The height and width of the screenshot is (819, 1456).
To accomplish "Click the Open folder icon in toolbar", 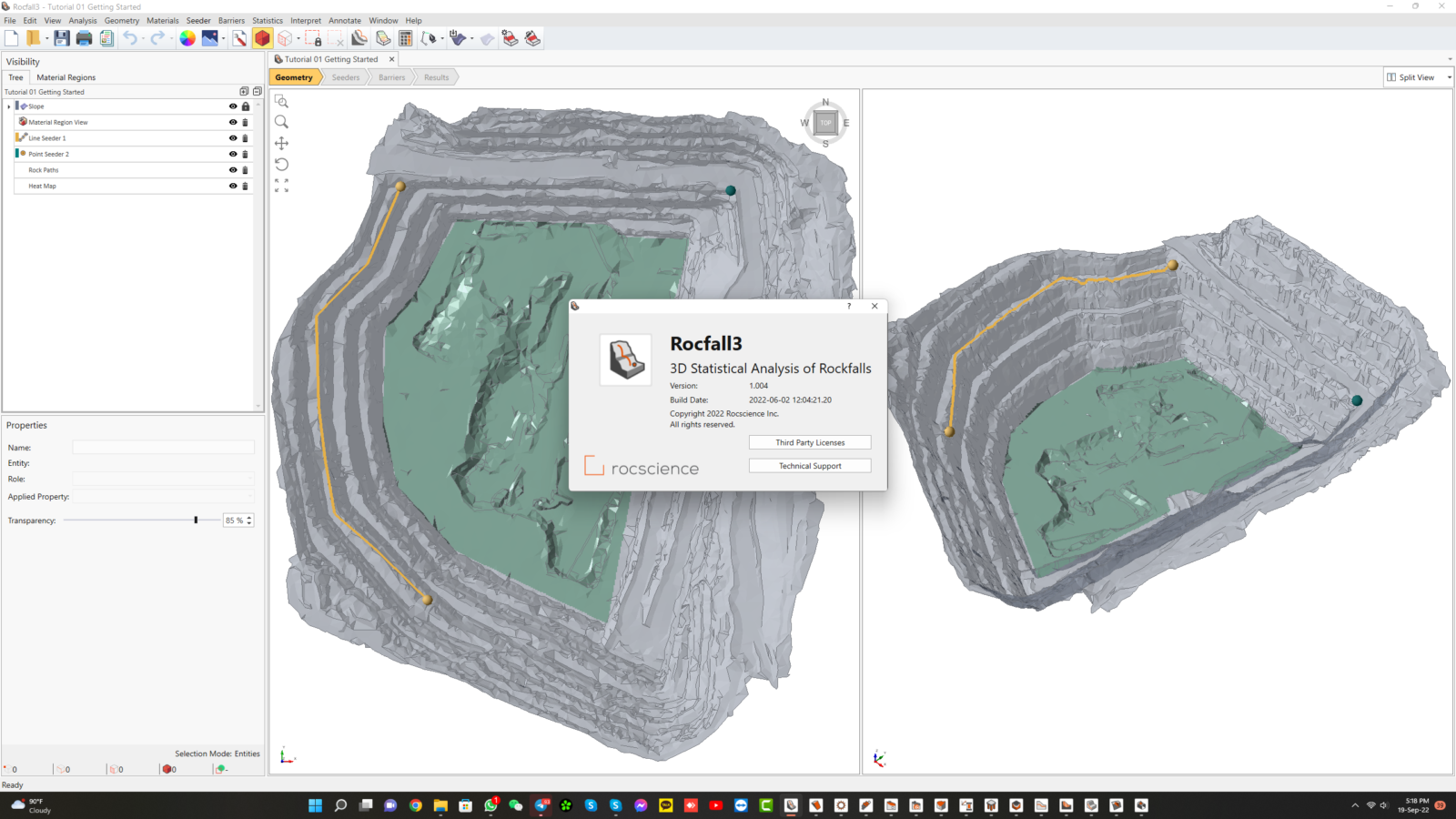I will (33, 38).
